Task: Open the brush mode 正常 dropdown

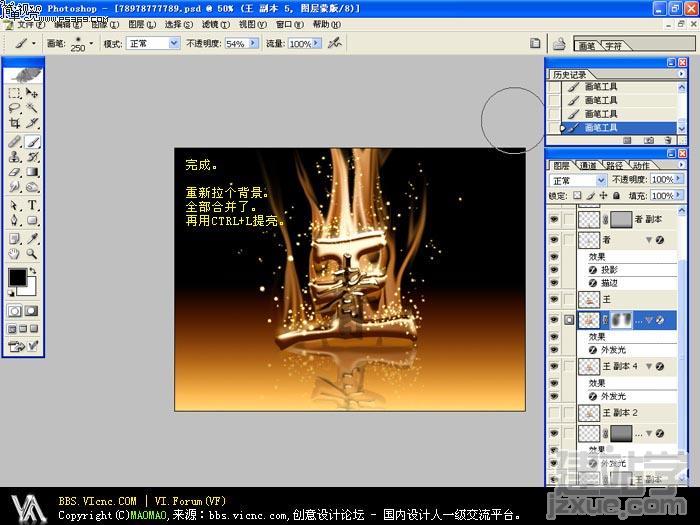Action: tap(174, 43)
